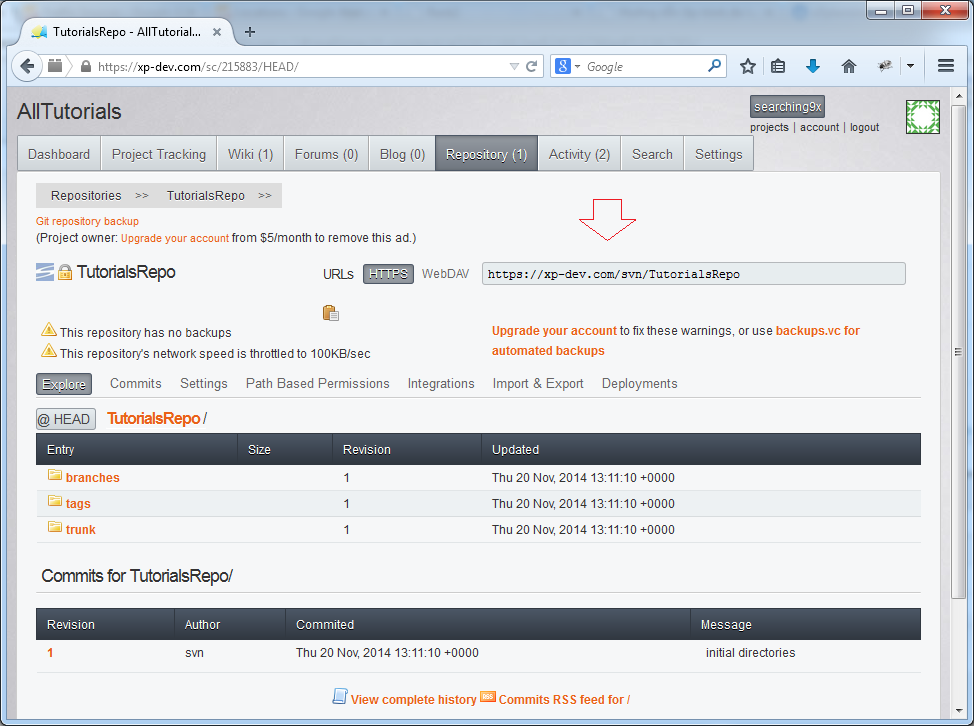Click the searching9x username button

[787, 107]
